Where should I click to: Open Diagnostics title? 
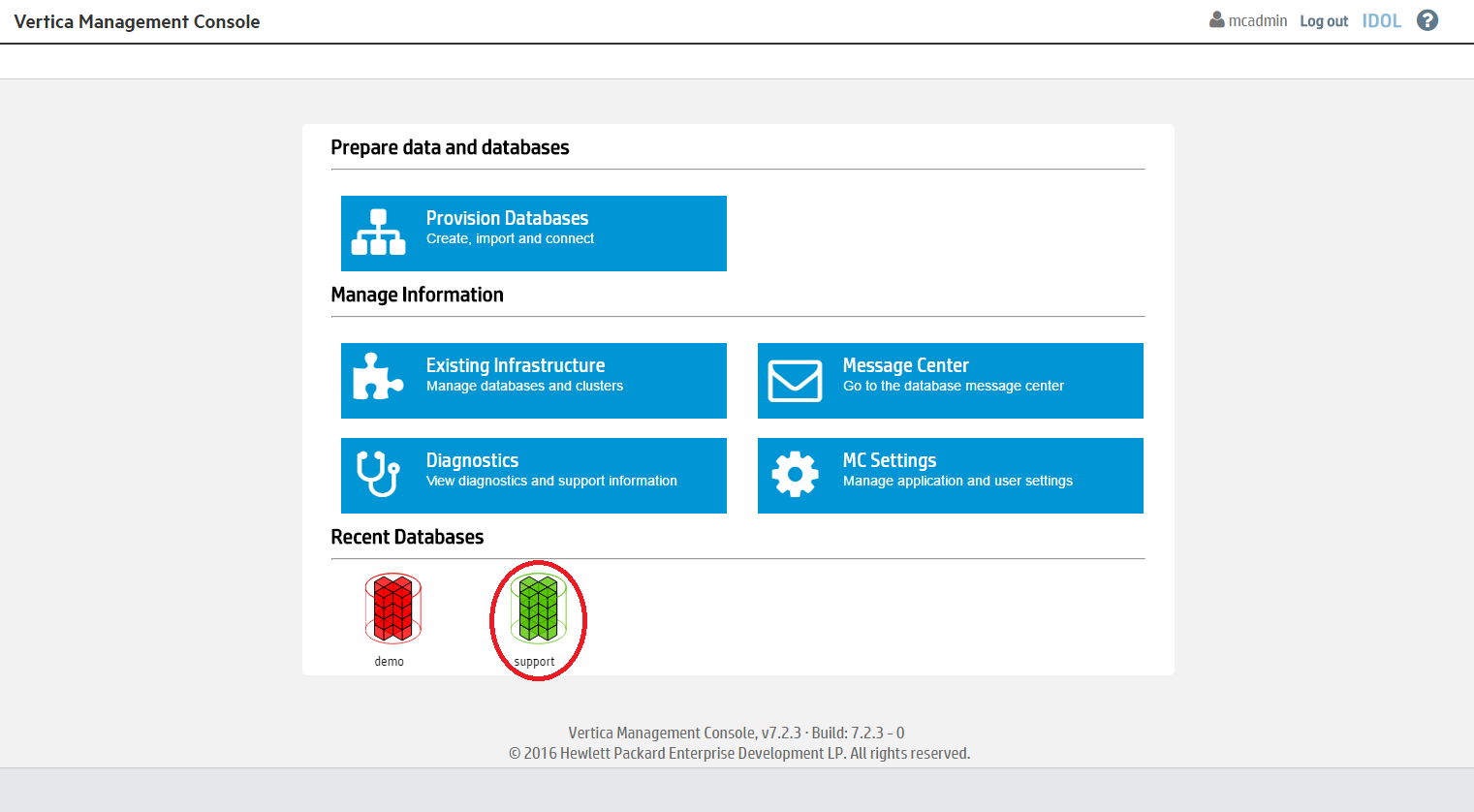tap(472, 460)
